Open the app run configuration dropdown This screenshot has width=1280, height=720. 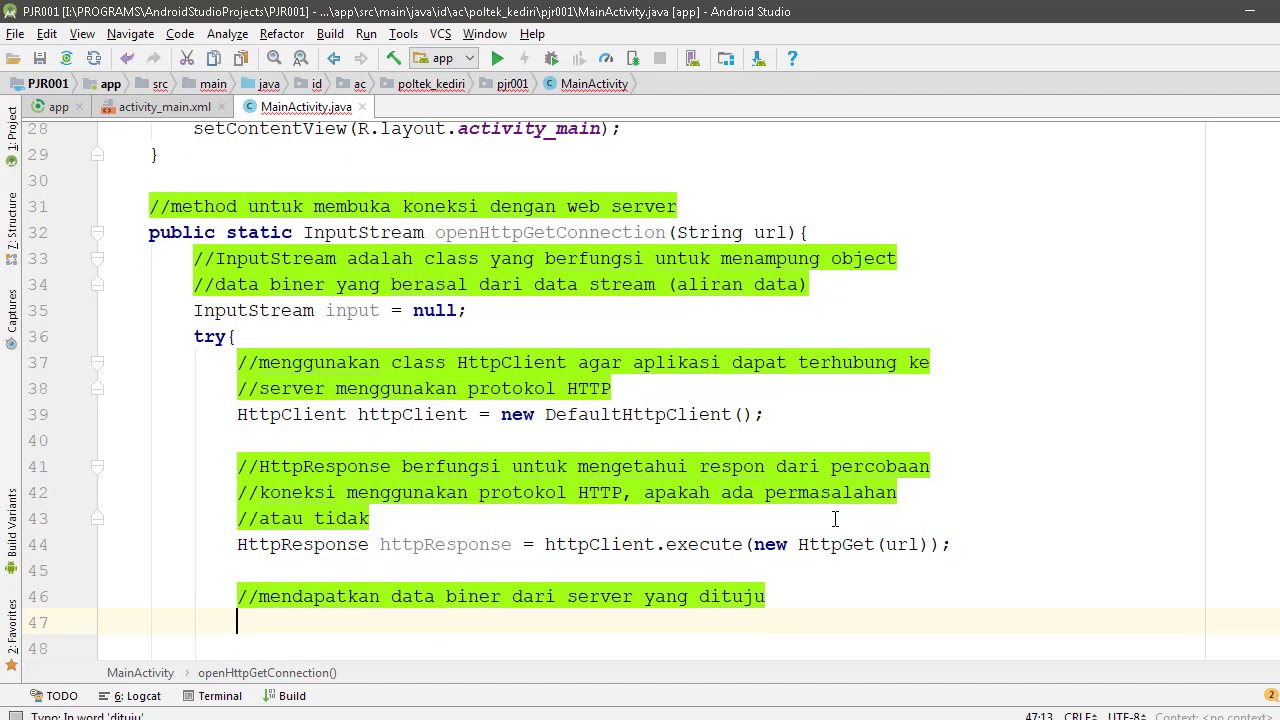tap(443, 59)
